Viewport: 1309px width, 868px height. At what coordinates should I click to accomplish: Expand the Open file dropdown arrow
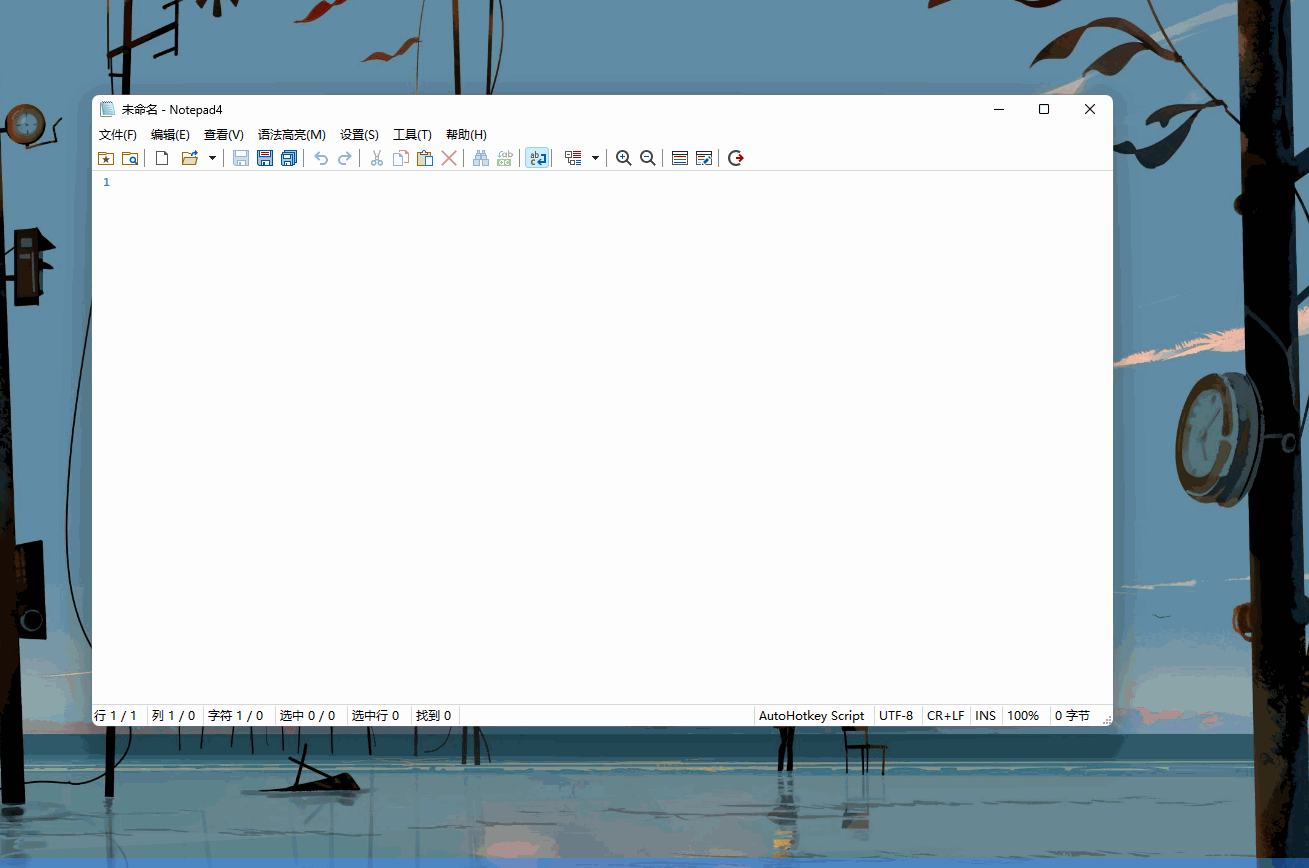(x=212, y=158)
